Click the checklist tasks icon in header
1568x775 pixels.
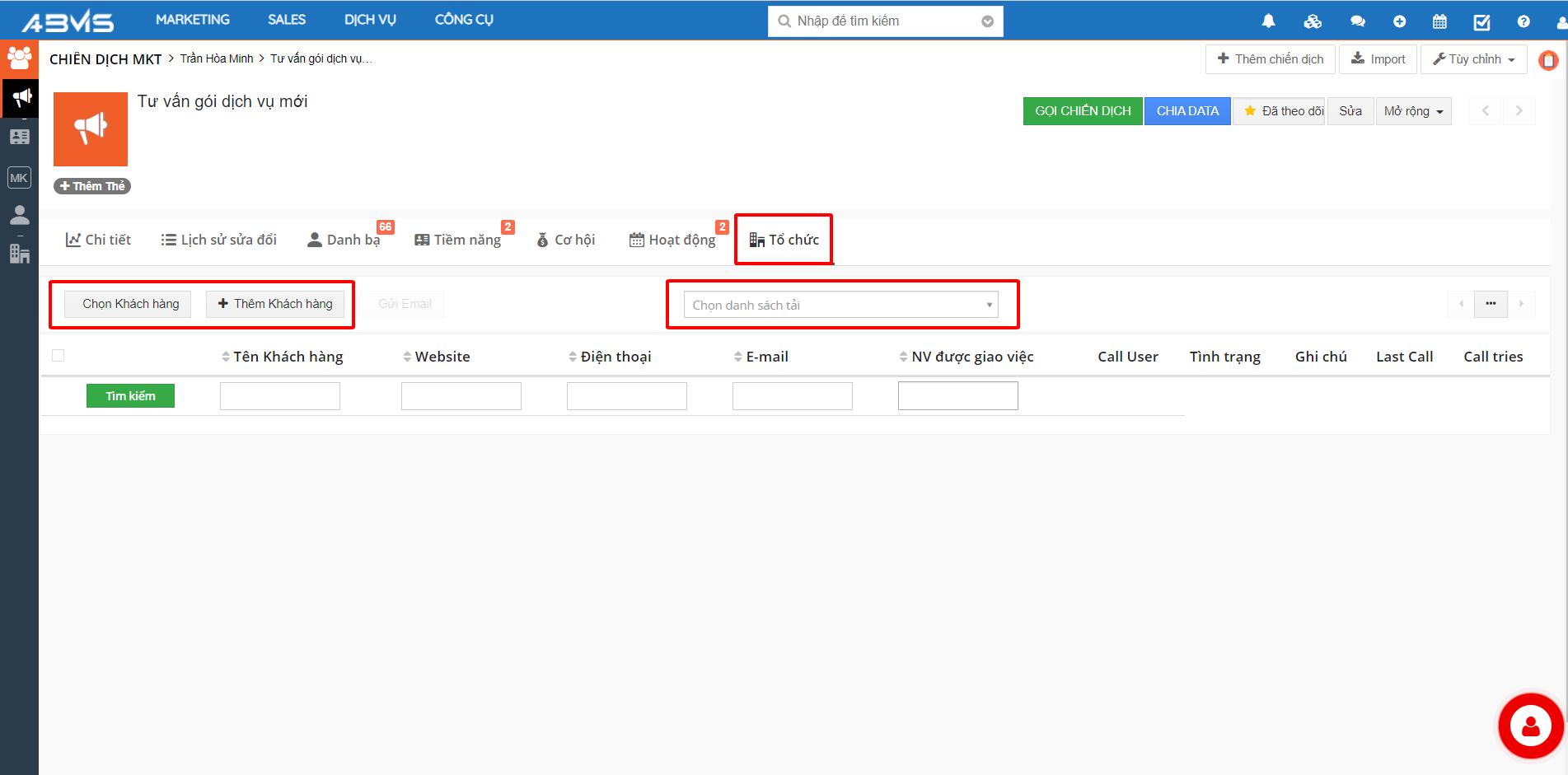point(1481,21)
